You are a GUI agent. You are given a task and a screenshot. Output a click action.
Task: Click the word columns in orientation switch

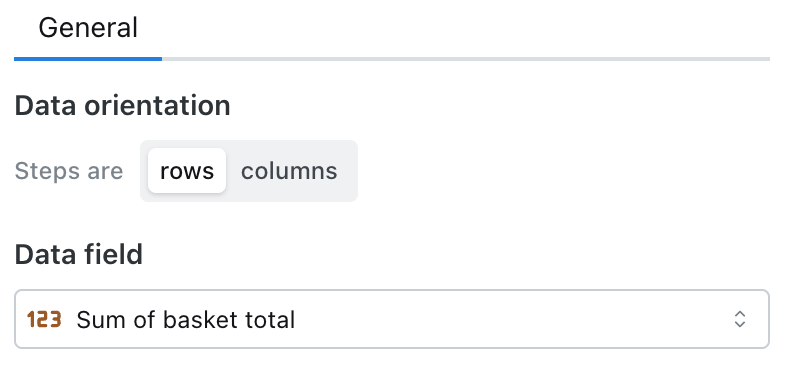(x=289, y=171)
